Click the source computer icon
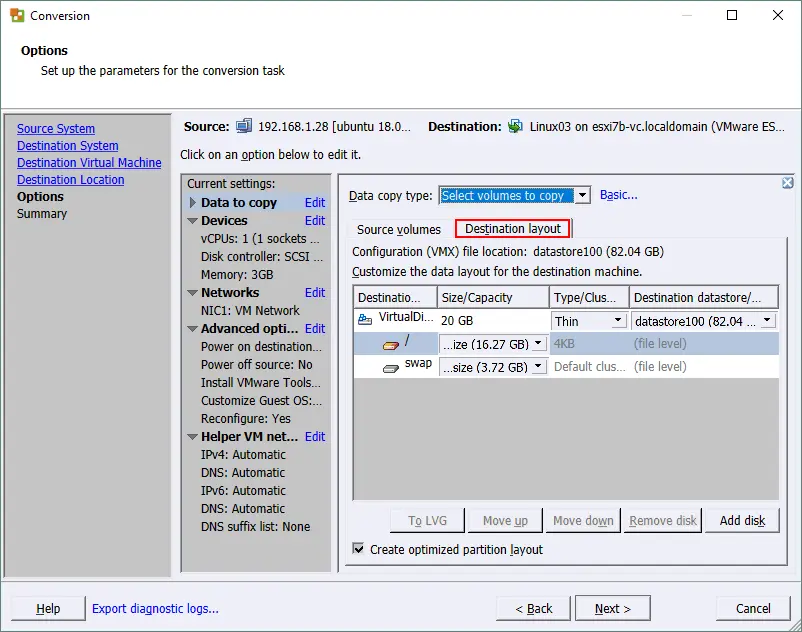The height and width of the screenshot is (632, 802). click(244, 126)
